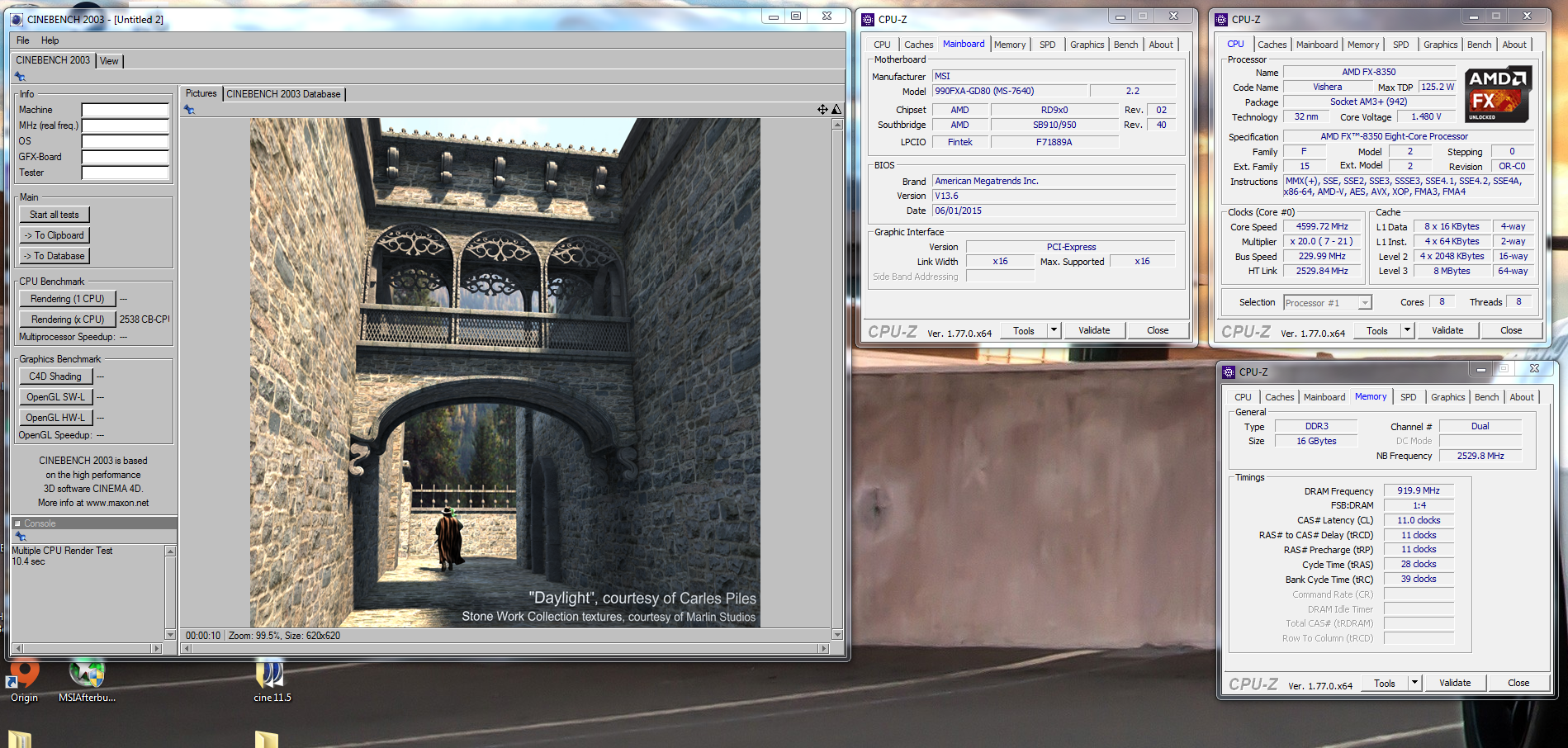Open the Origin desktop shortcut

click(24, 681)
